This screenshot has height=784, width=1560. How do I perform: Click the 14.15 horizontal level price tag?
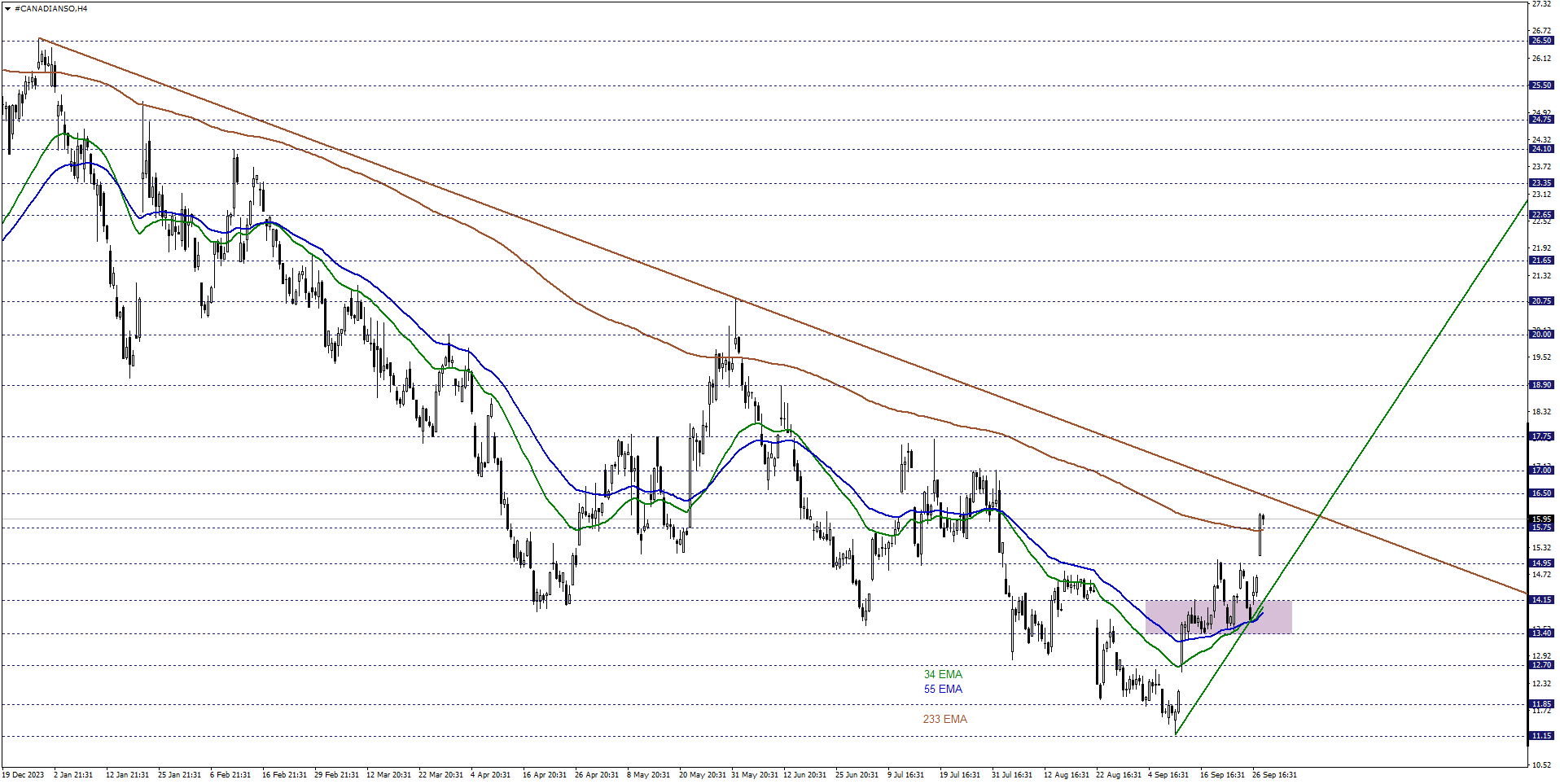[x=1541, y=600]
